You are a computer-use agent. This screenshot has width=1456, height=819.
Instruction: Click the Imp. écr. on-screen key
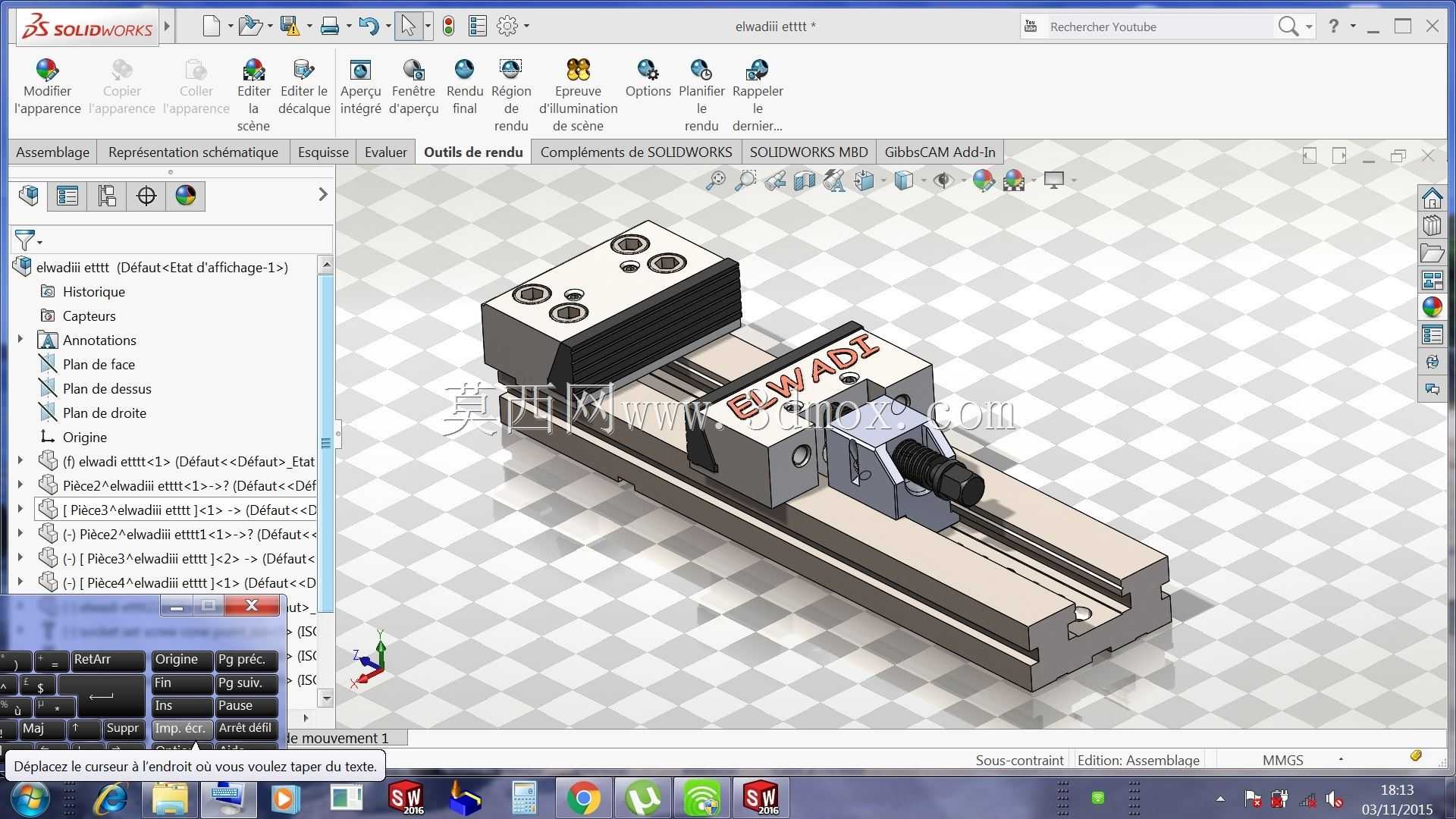coord(181,728)
